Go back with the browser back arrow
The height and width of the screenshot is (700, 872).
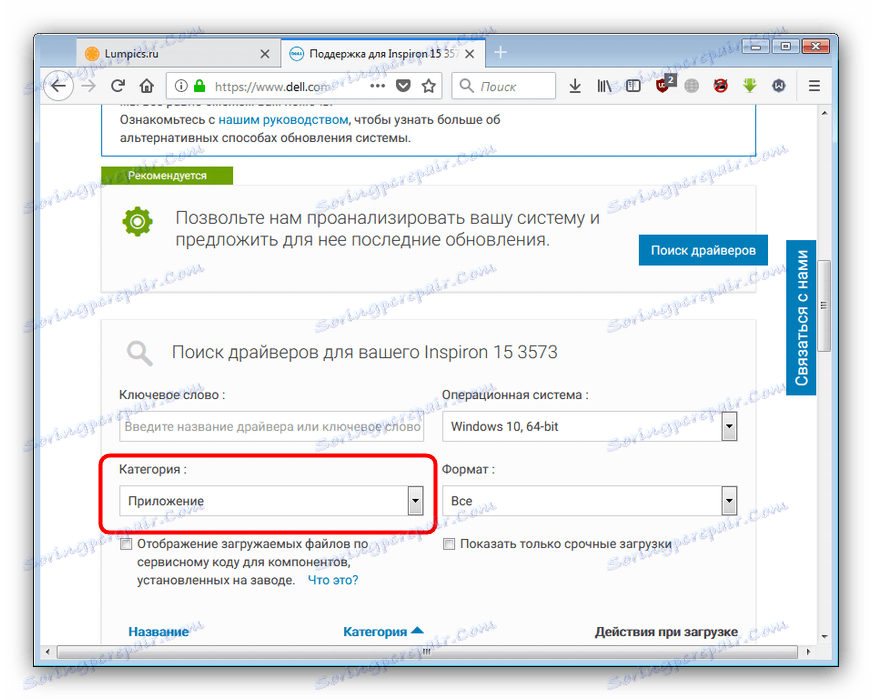(58, 86)
